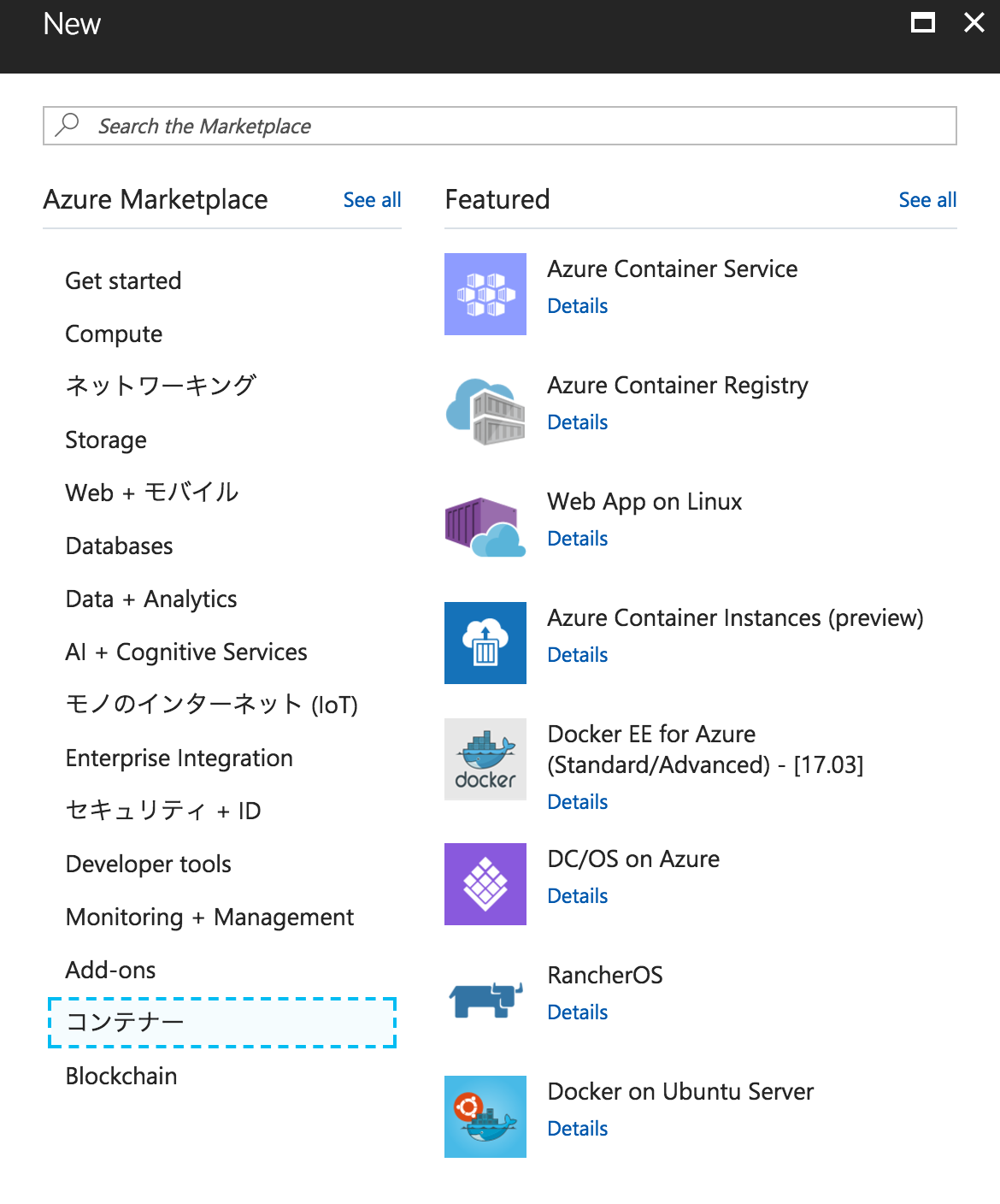Open Details for Web App on Linux
1000x1204 pixels.
(578, 539)
